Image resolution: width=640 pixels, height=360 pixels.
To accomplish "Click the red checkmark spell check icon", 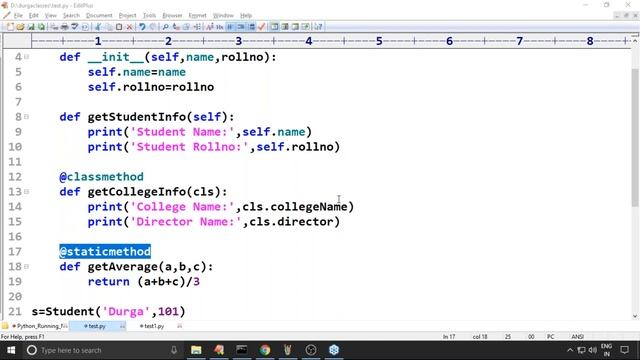I will coord(262,27).
